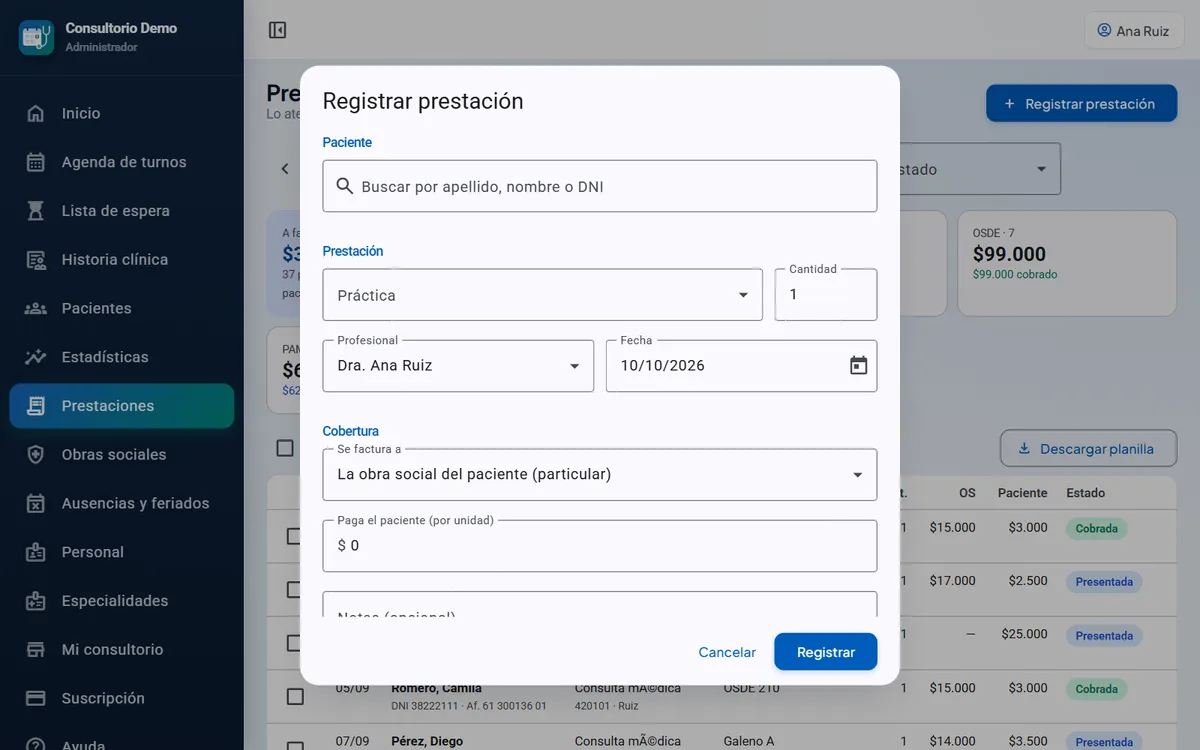Click the user avatar icon beside Ana Ruiz
1200x750 pixels.
[x=1104, y=31]
